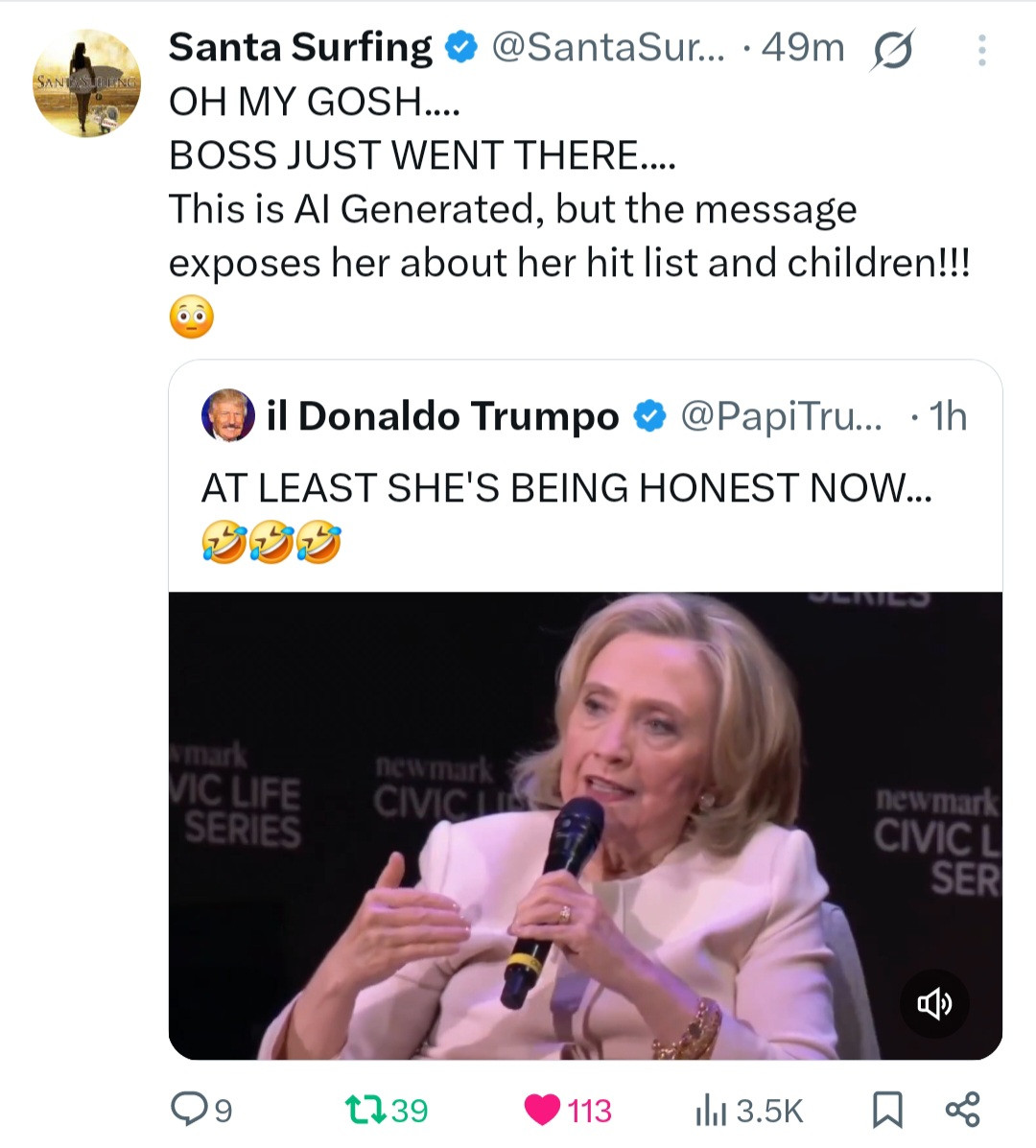Open the three-dot more options menu

pos(981,51)
